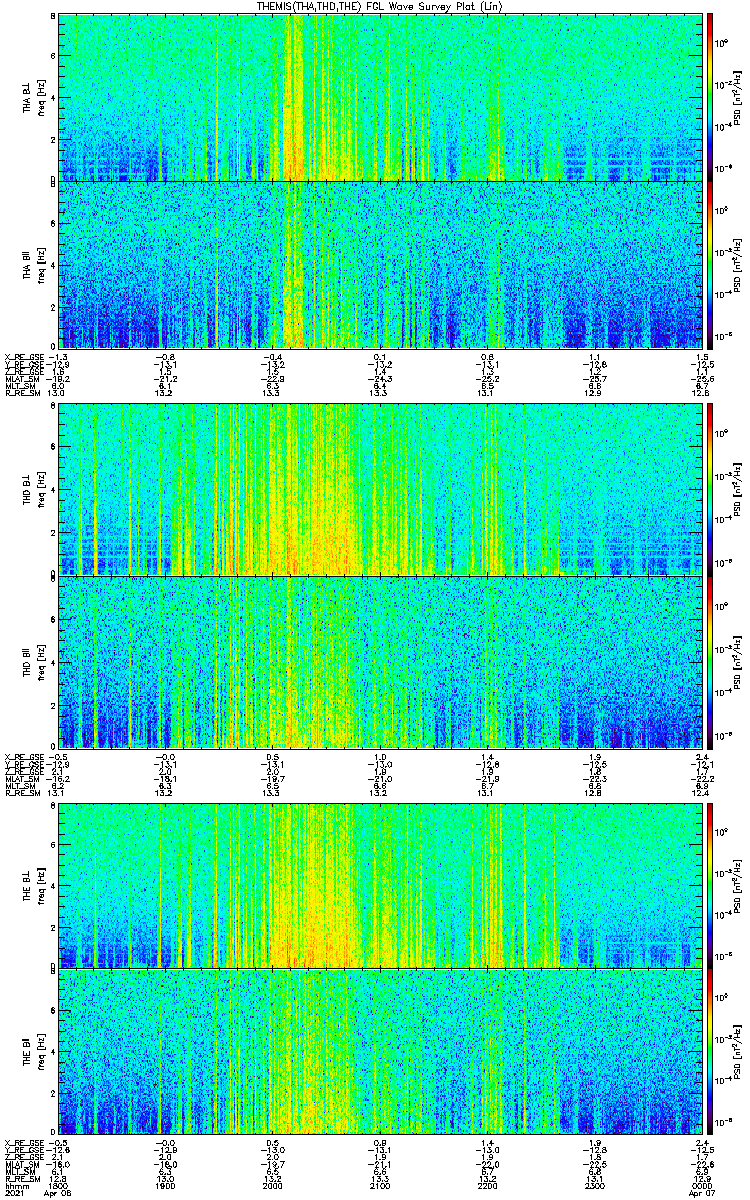Click the Apr 07 date label

700,1195
